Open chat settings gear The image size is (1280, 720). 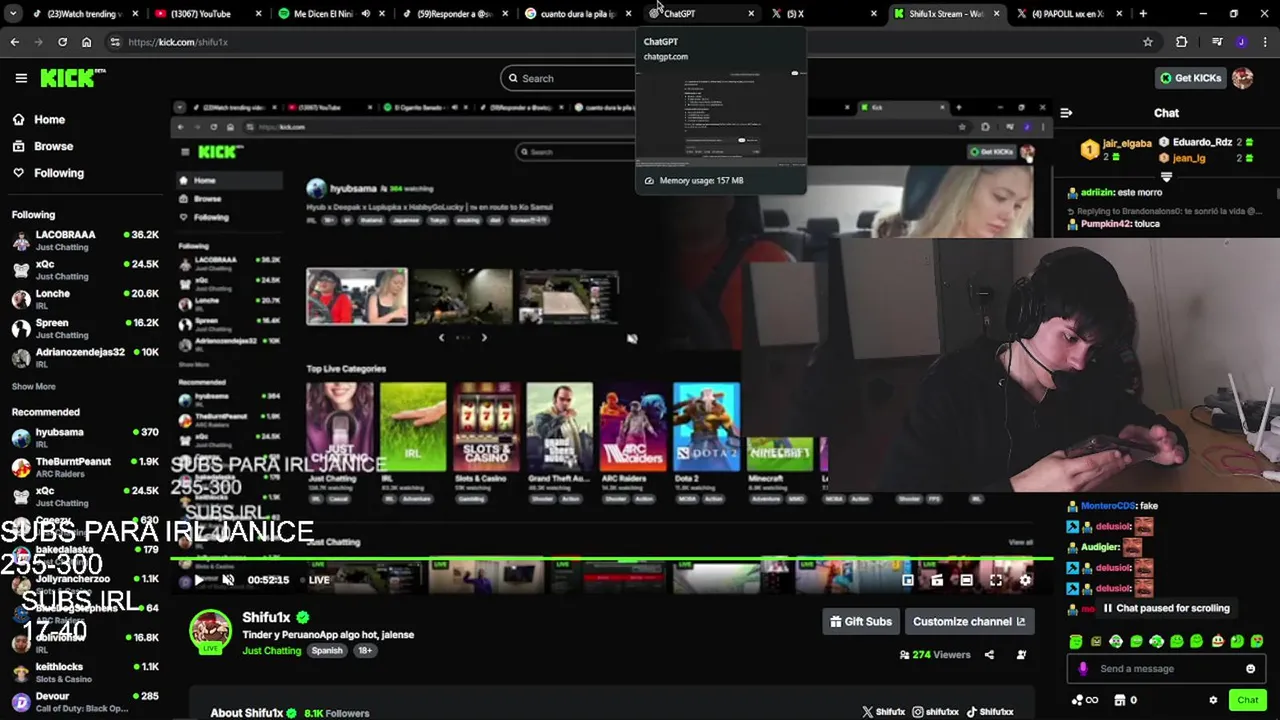(x=1213, y=700)
